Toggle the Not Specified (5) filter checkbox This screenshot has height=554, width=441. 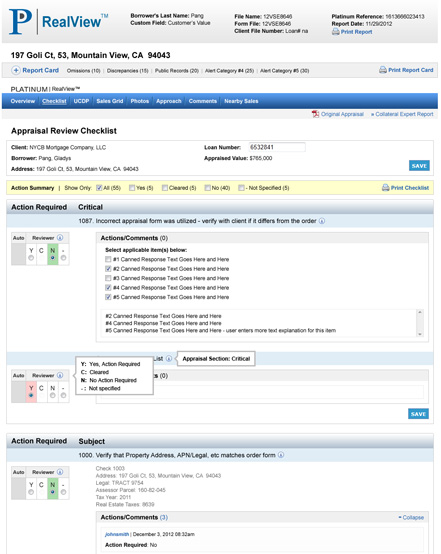(x=241, y=188)
